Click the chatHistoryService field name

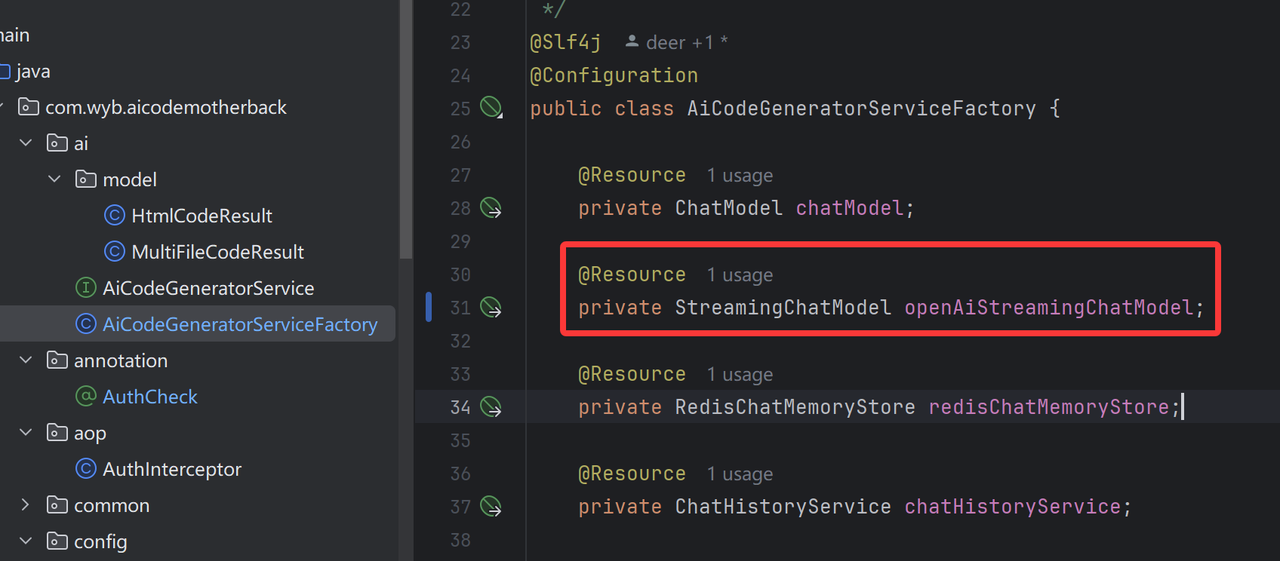click(x=1013, y=506)
